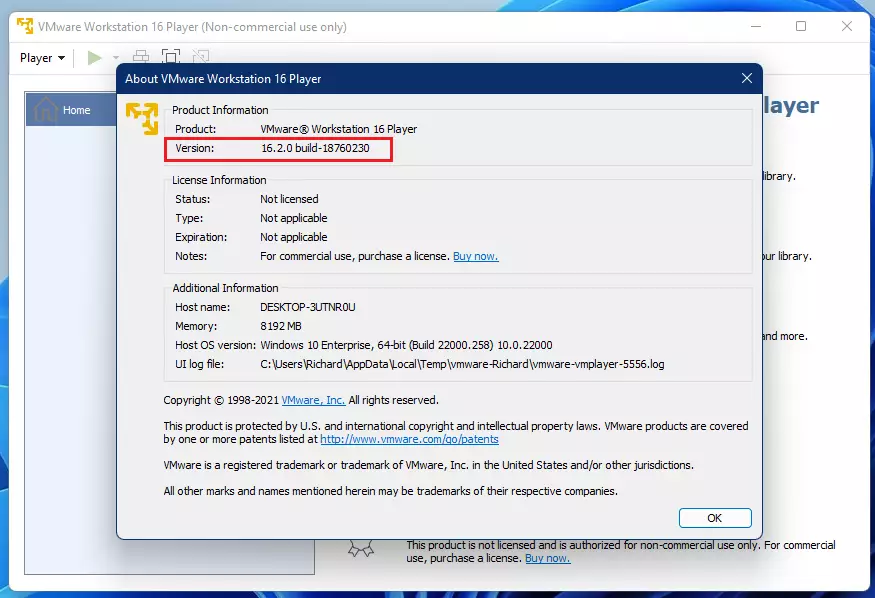Open the Player menu in main window
This screenshot has width=875, height=598.
[x=42, y=58]
